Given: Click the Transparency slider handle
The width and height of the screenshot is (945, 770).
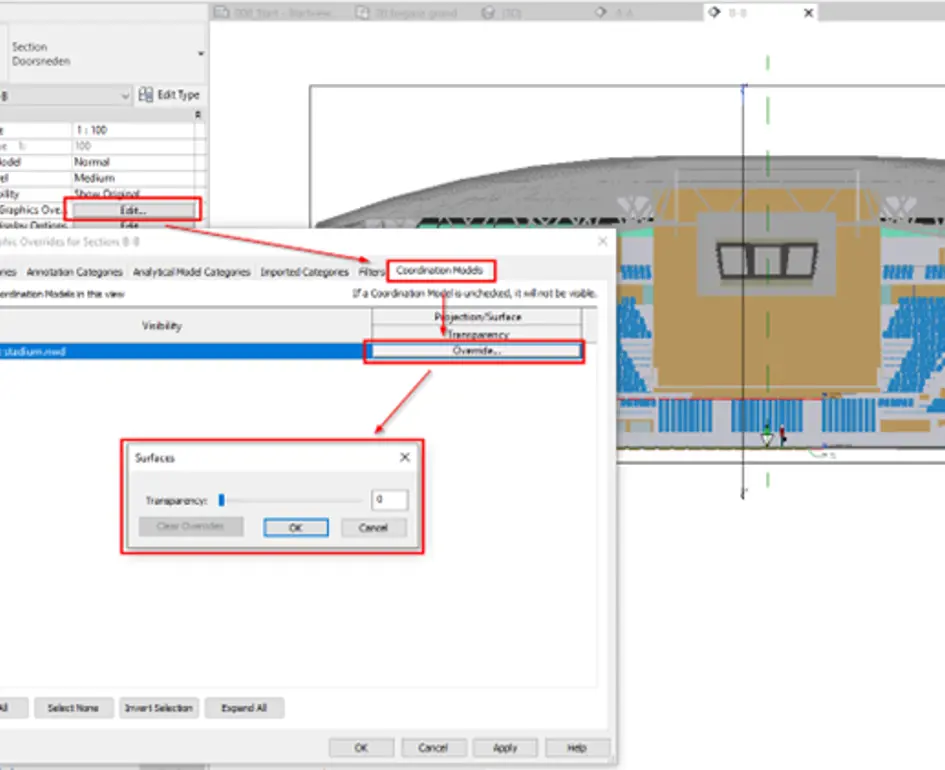Looking at the screenshot, I should pyautogui.click(x=222, y=500).
